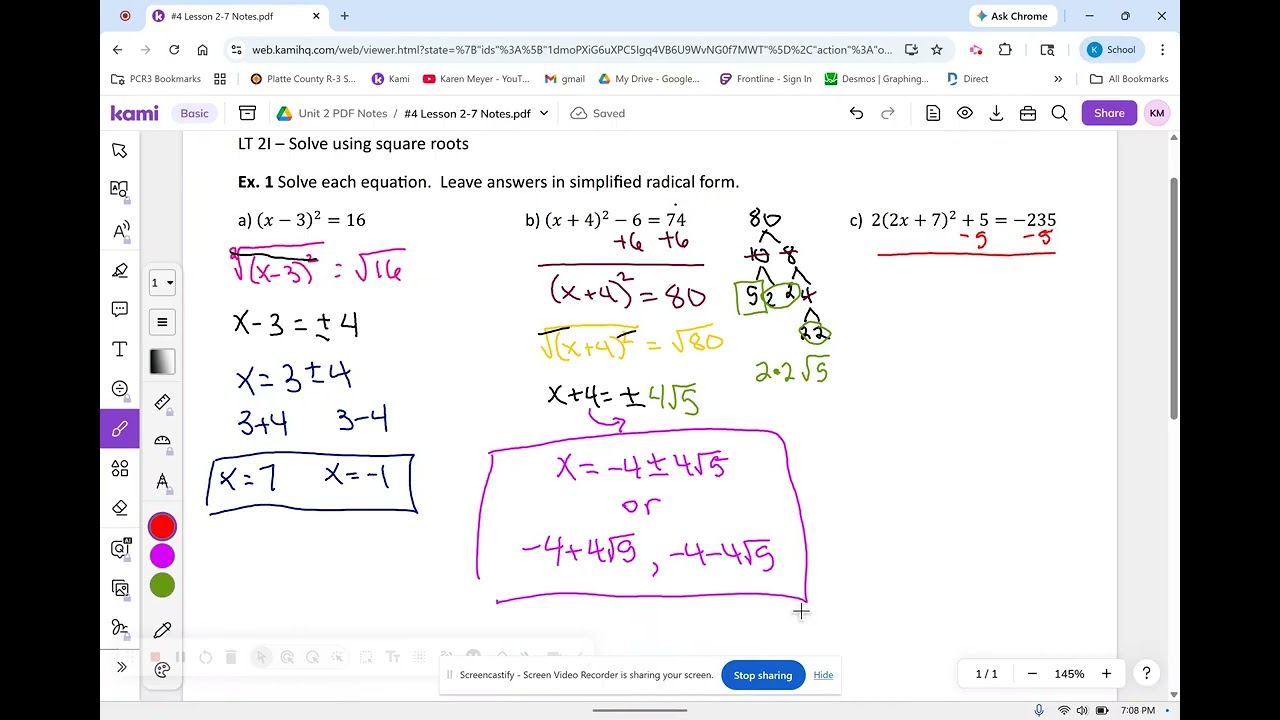
Task: Undo the last annotation
Action: 856,113
